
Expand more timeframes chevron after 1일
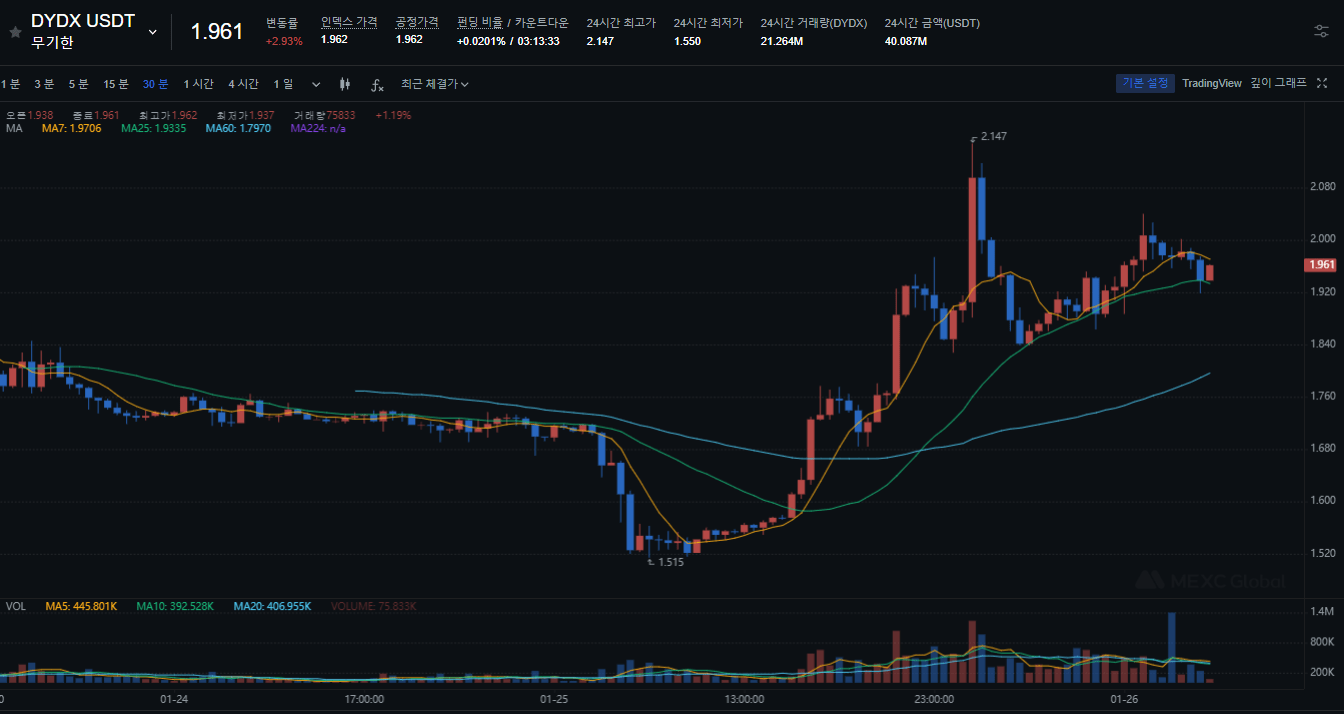tap(316, 85)
